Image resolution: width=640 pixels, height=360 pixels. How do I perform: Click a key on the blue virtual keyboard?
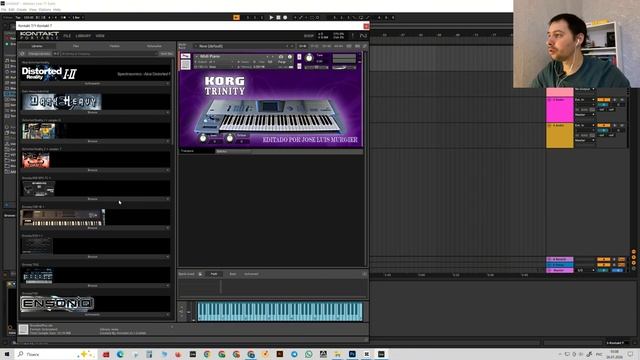coord(280,312)
